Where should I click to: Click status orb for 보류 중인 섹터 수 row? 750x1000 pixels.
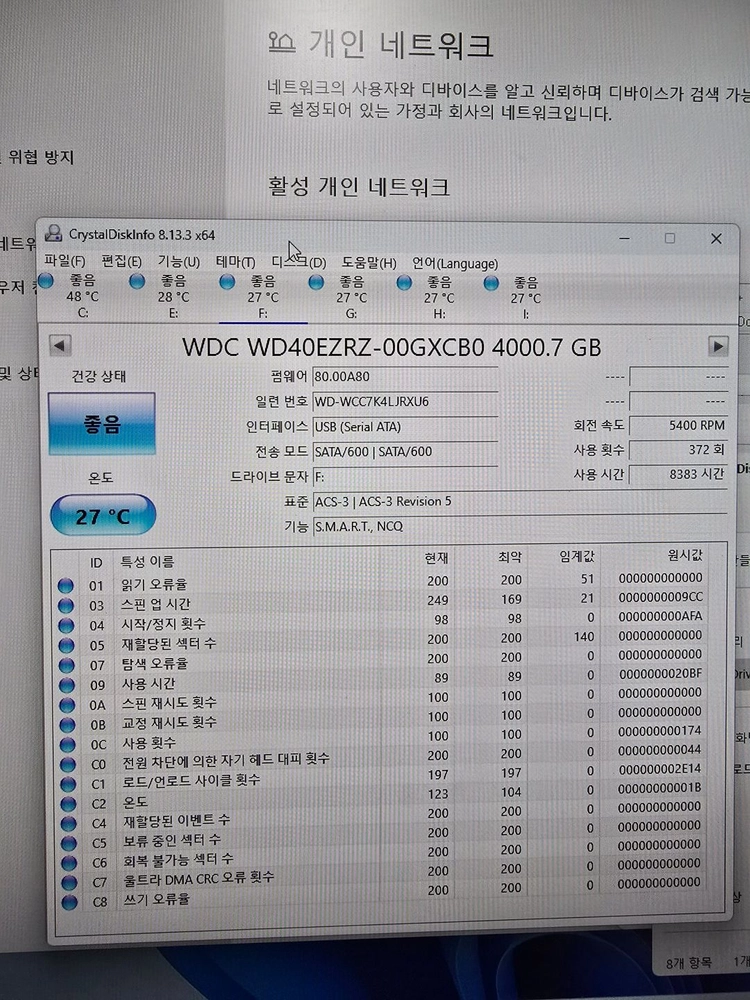pos(69,843)
